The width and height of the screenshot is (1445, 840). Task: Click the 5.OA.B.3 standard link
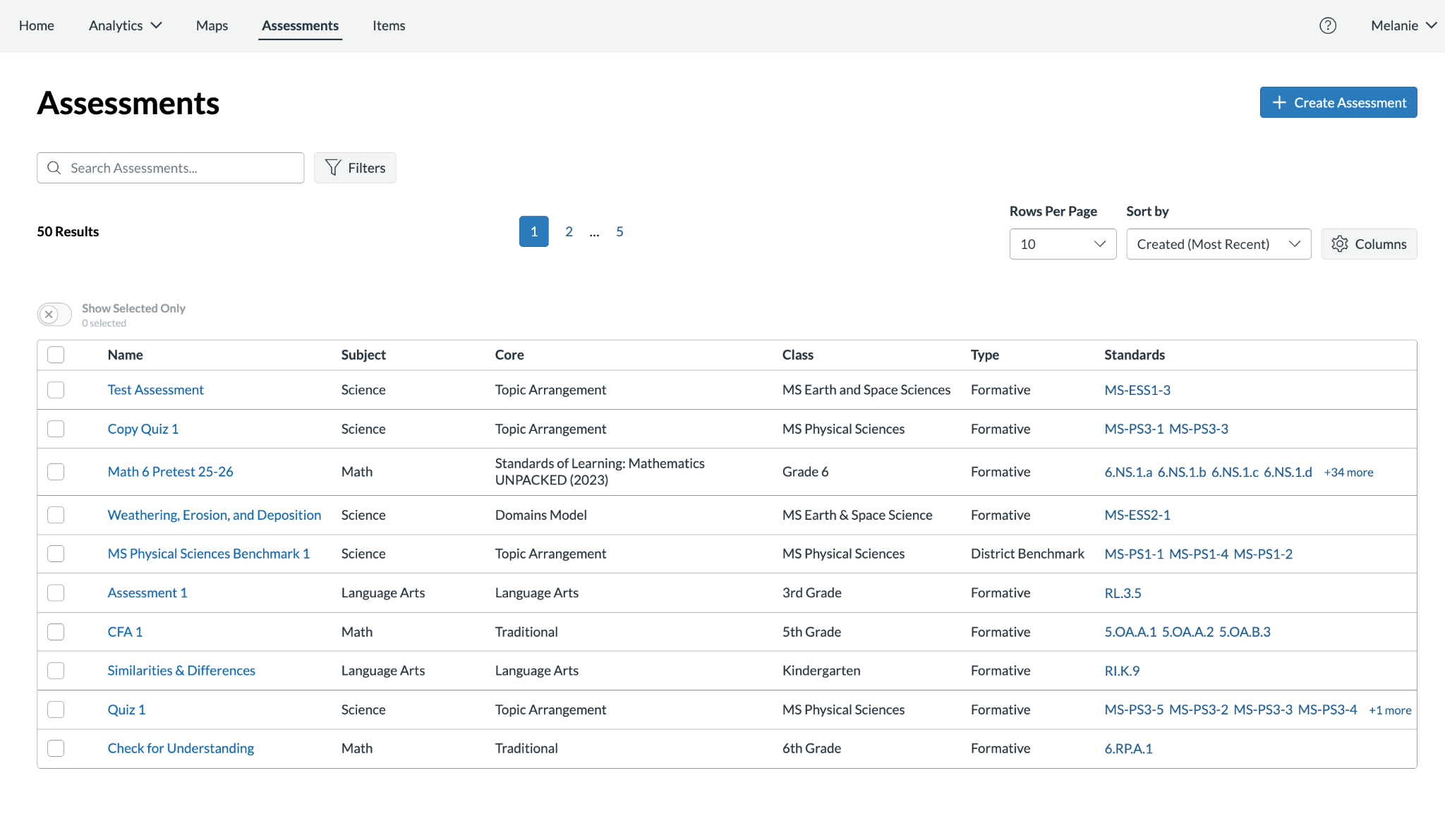[1245, 632]
